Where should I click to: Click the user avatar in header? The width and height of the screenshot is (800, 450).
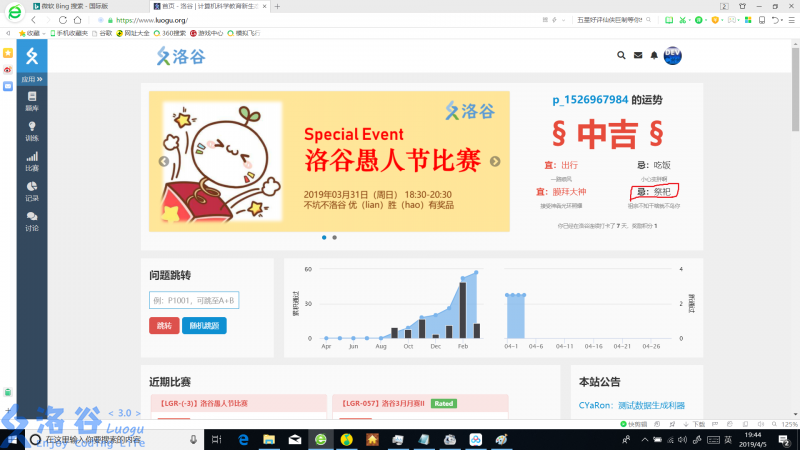(x=673, y=56)
